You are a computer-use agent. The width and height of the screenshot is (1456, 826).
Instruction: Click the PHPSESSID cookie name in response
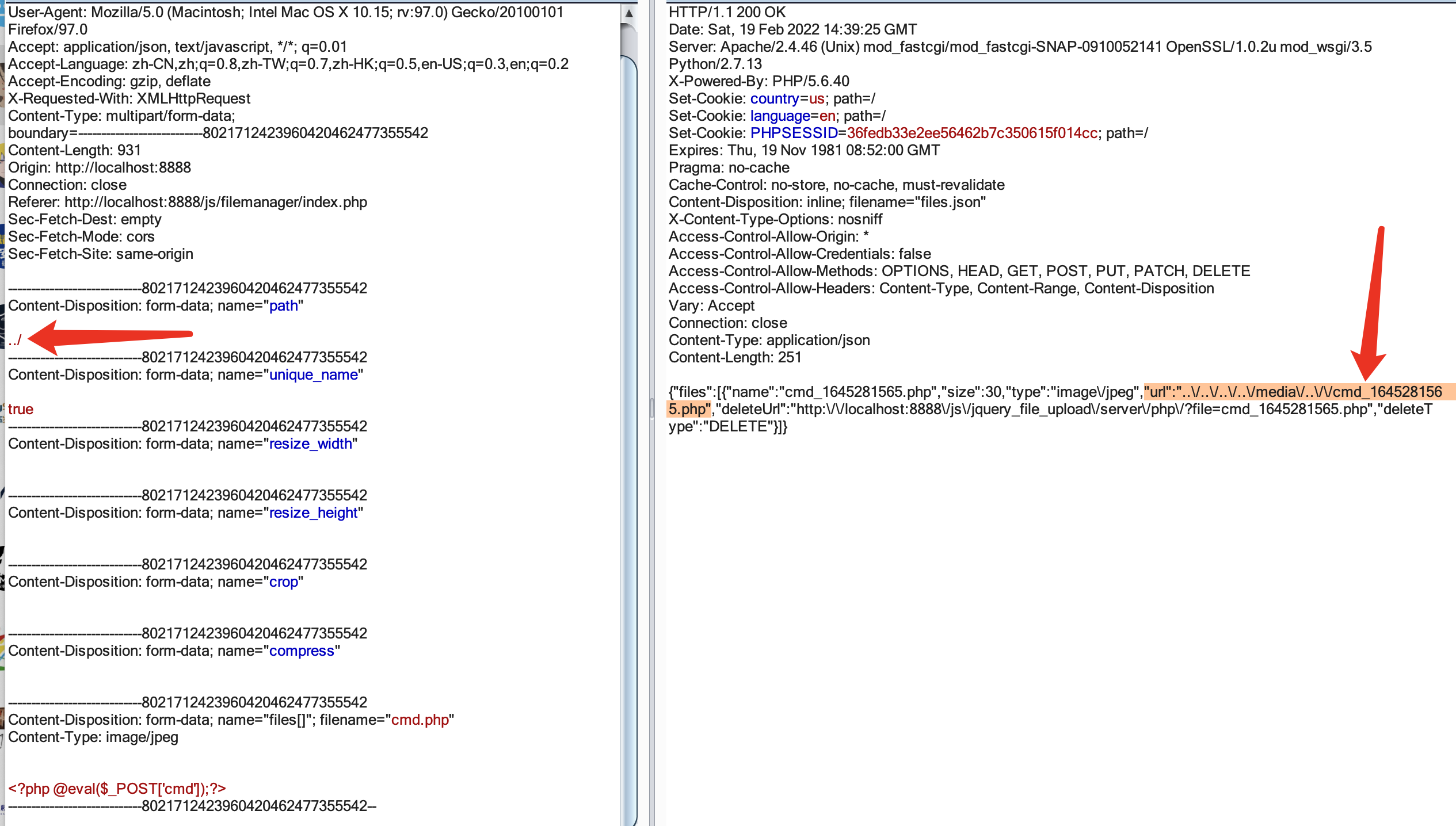point(794,133)
